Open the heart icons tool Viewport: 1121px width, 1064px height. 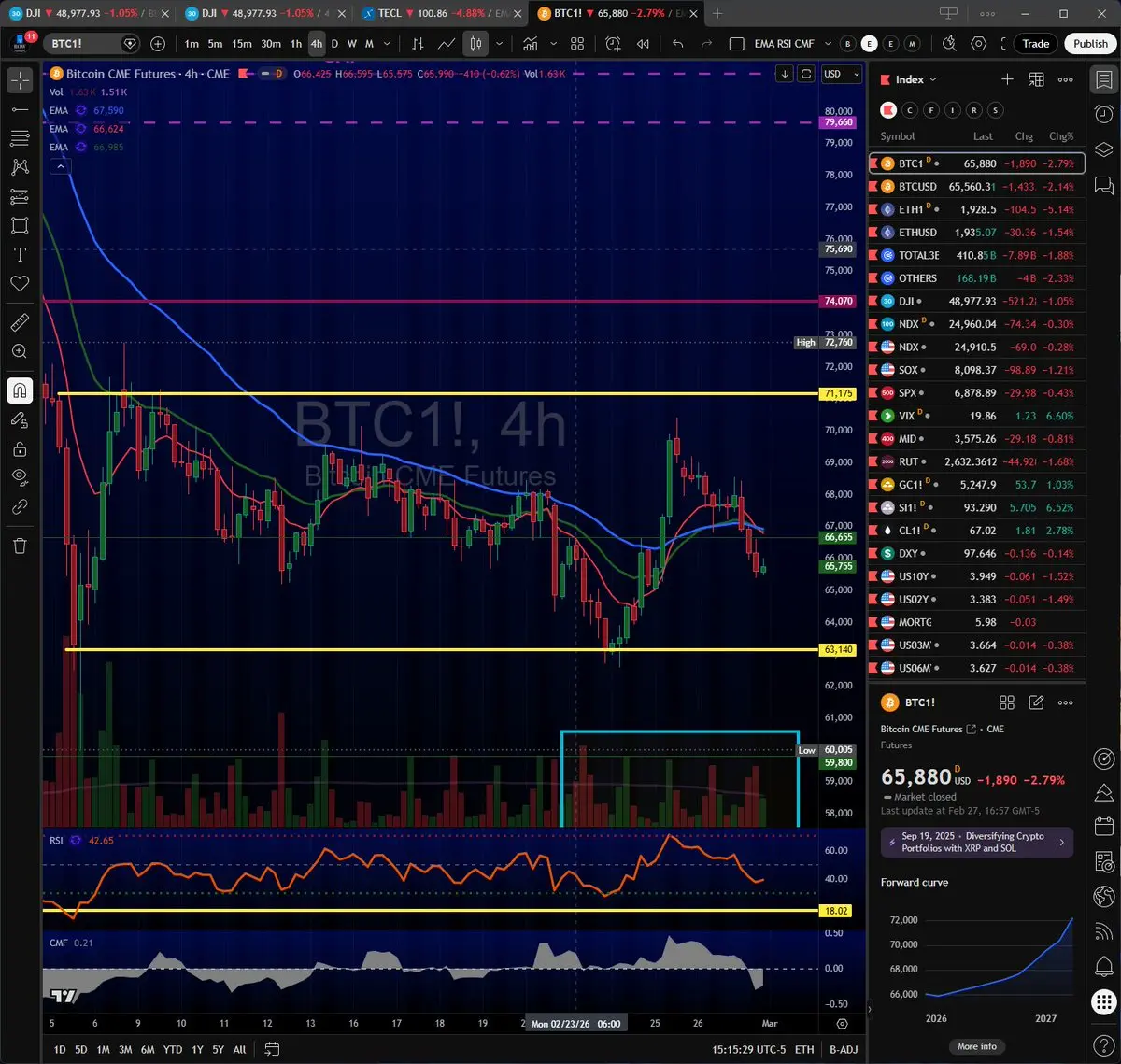click(x=20, y=283)
